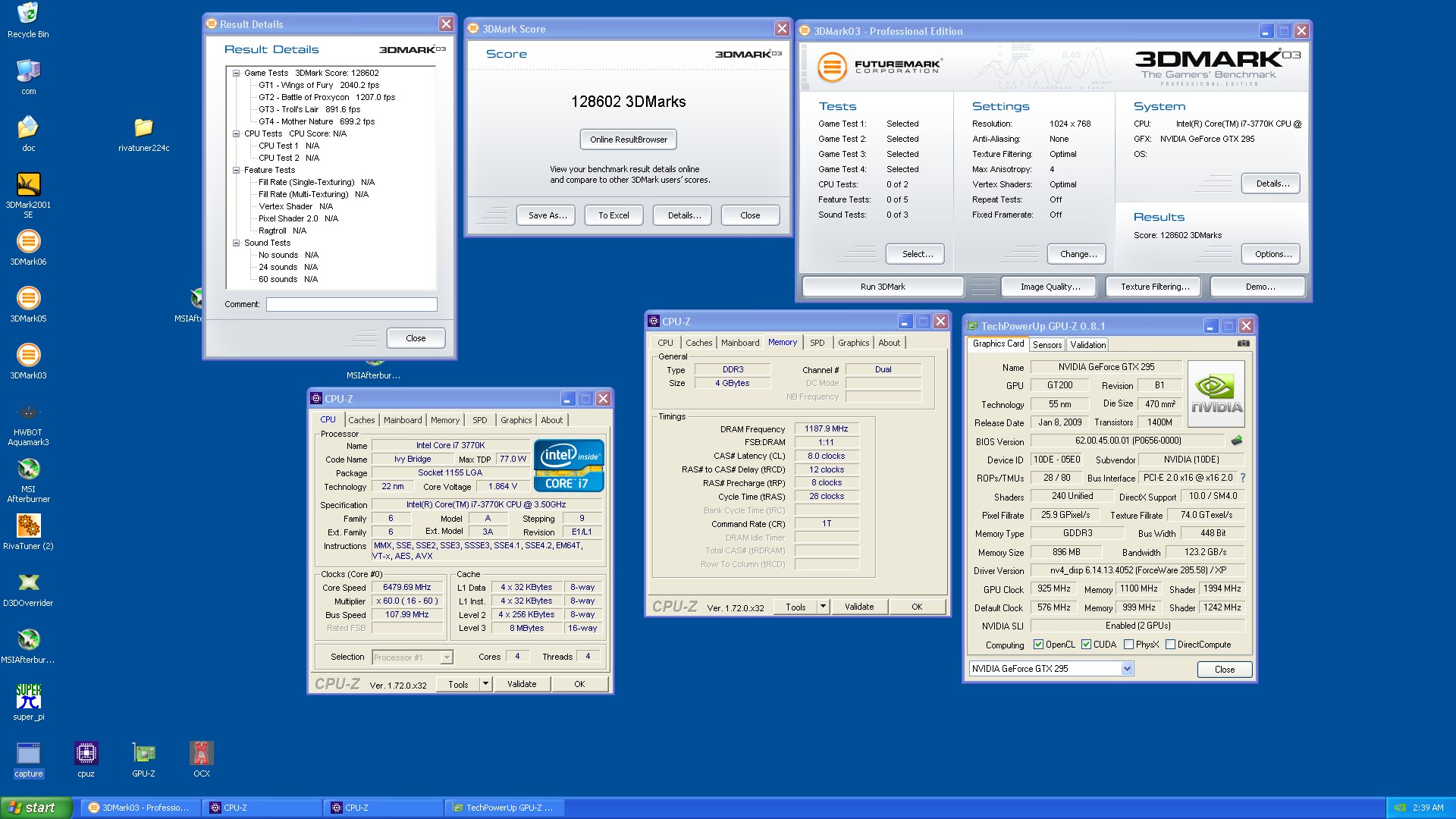Launch 3DMark03 desktop shortcut
1456x819 pixels.
click(x=28, y=362)
